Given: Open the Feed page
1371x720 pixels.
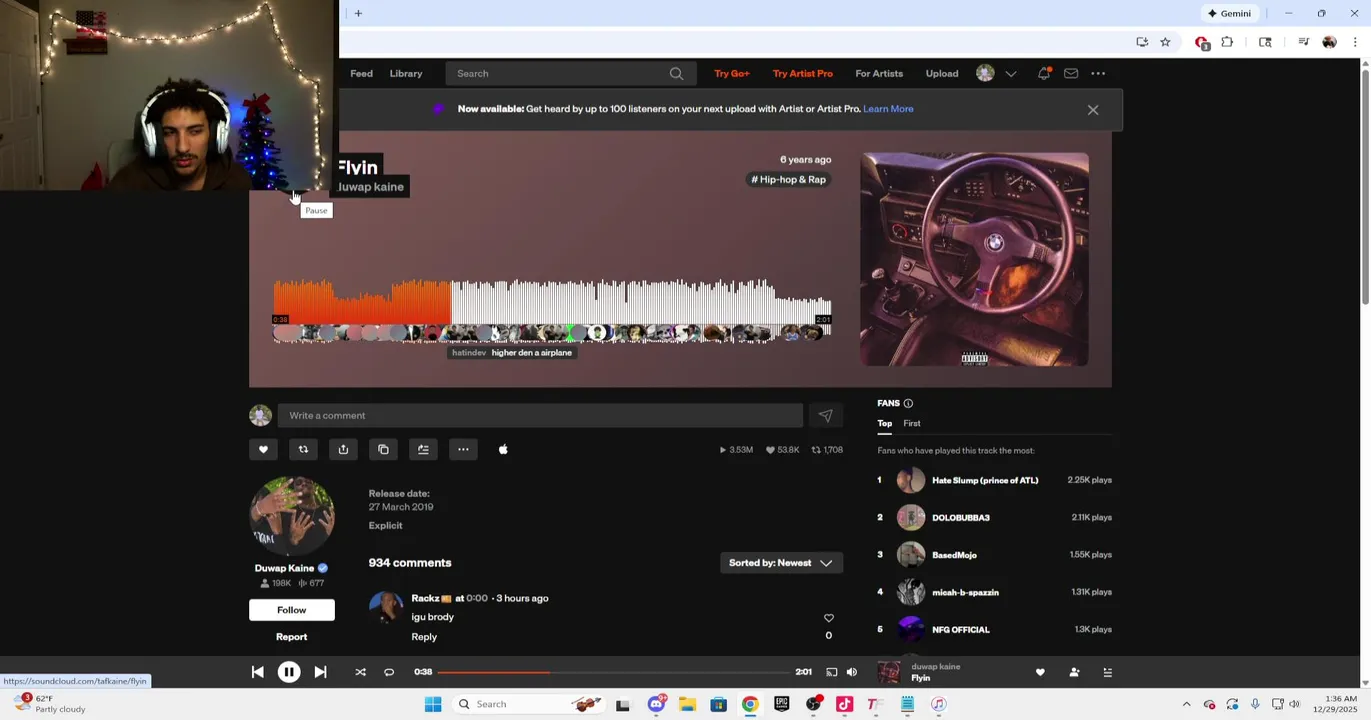Looking at the screenshot, I should tap(361, 74).
